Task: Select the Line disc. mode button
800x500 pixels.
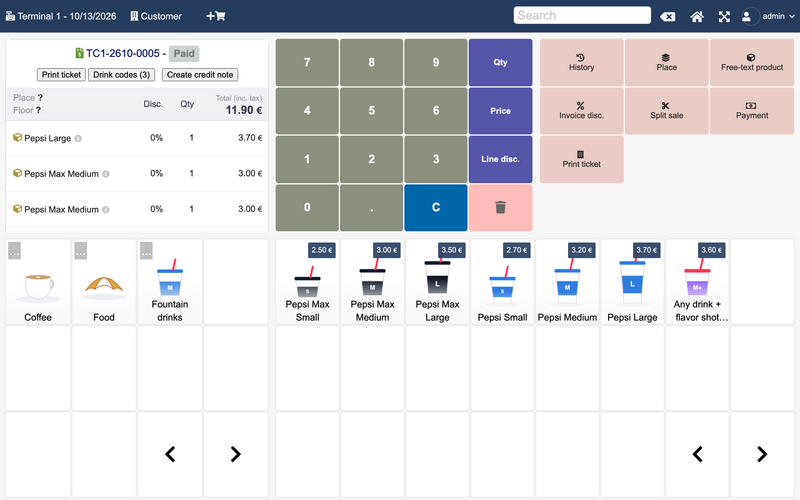Action: pos(501,159)
